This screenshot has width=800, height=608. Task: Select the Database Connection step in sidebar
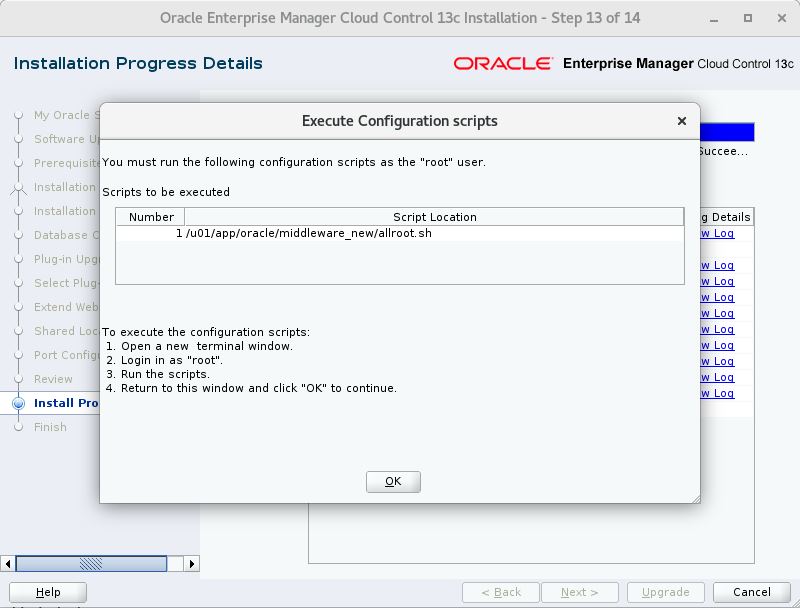[x=66, y=235]
